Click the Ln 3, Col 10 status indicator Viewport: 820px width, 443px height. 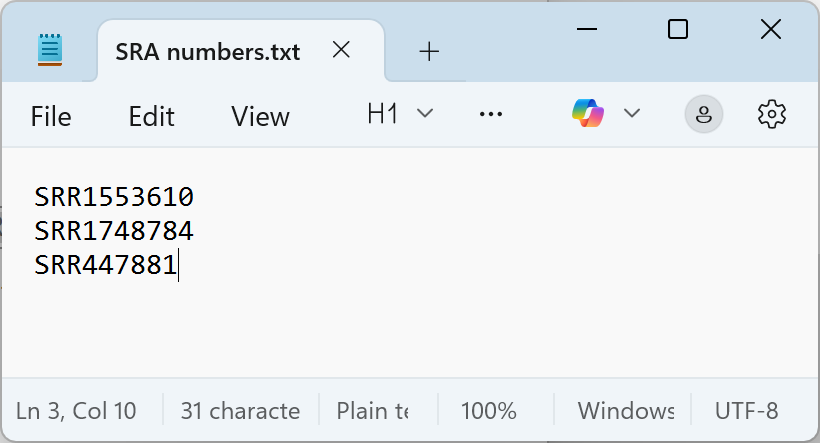(76, 410)
